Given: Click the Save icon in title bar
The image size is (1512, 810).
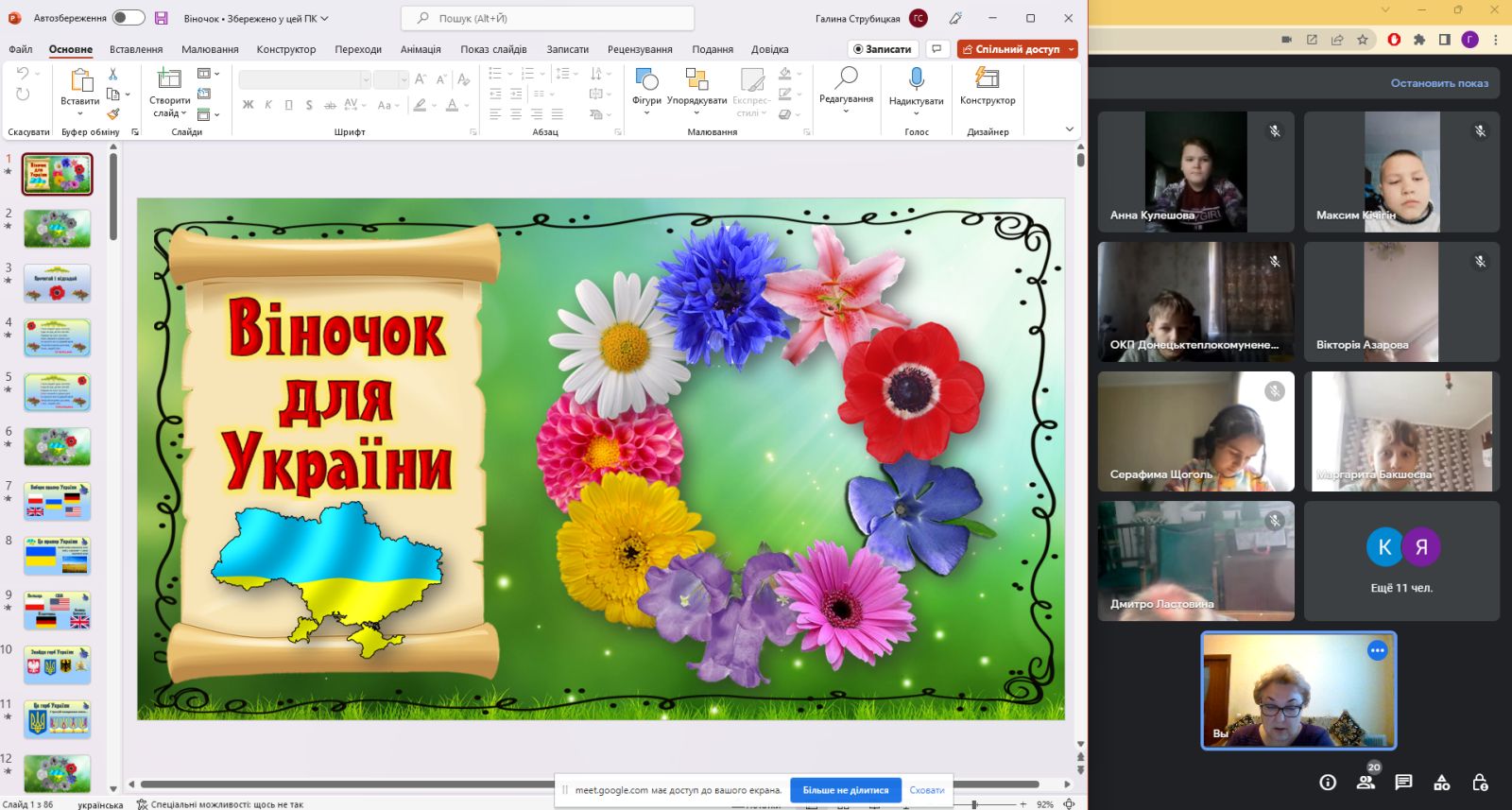Looking at the screenshot, I should click(161, 18).
